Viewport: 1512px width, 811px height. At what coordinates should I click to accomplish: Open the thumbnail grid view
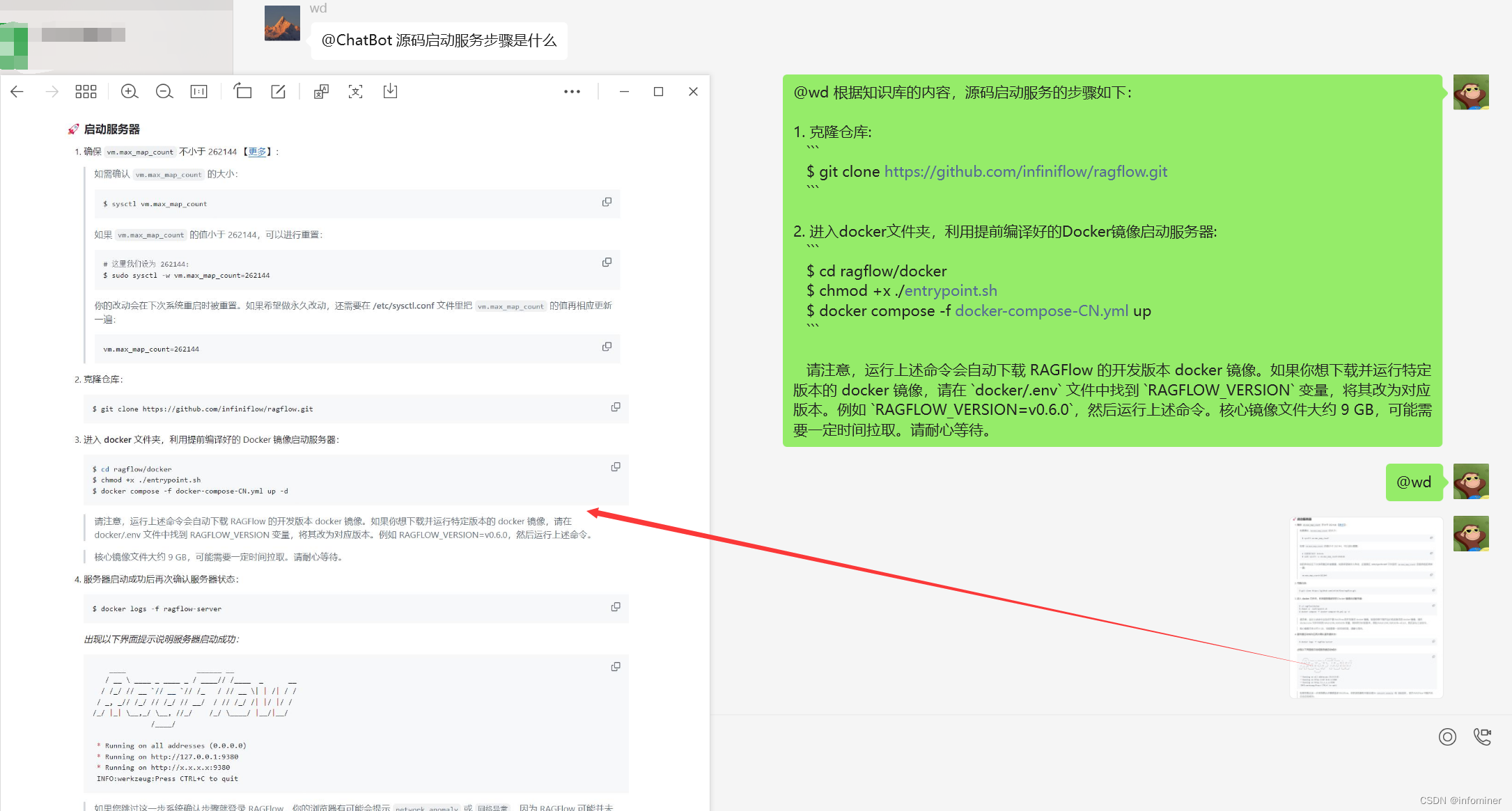coord(86,91)
